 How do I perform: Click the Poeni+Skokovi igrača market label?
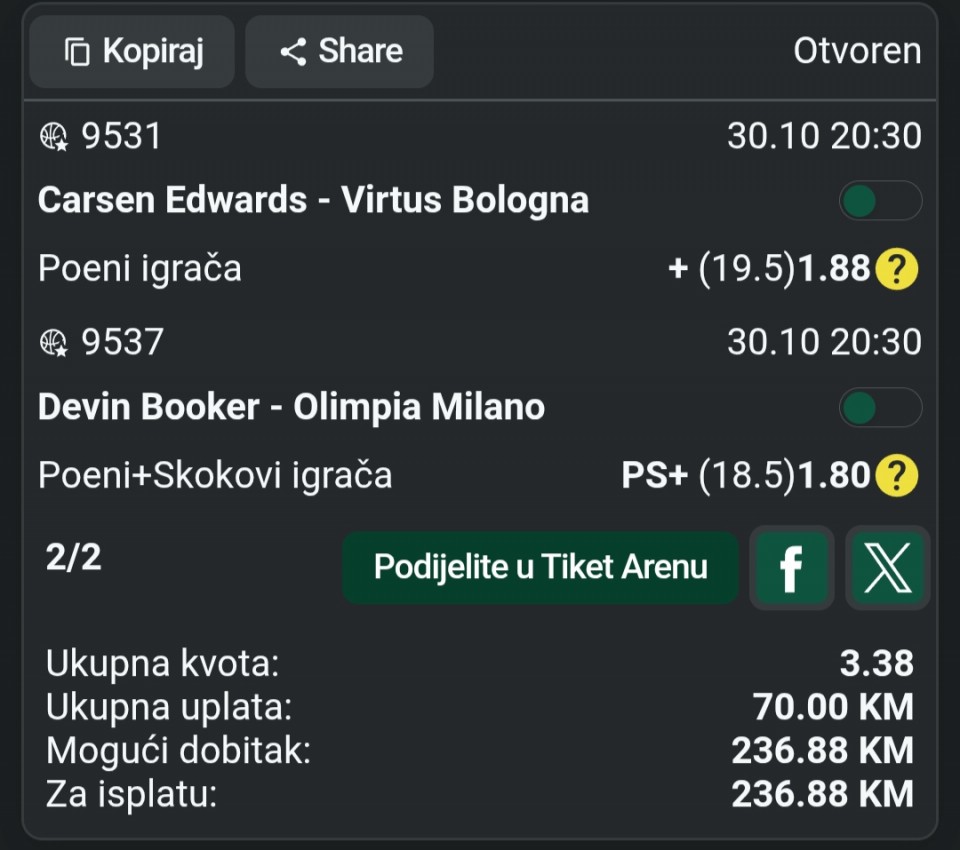(x=215, y=476)
